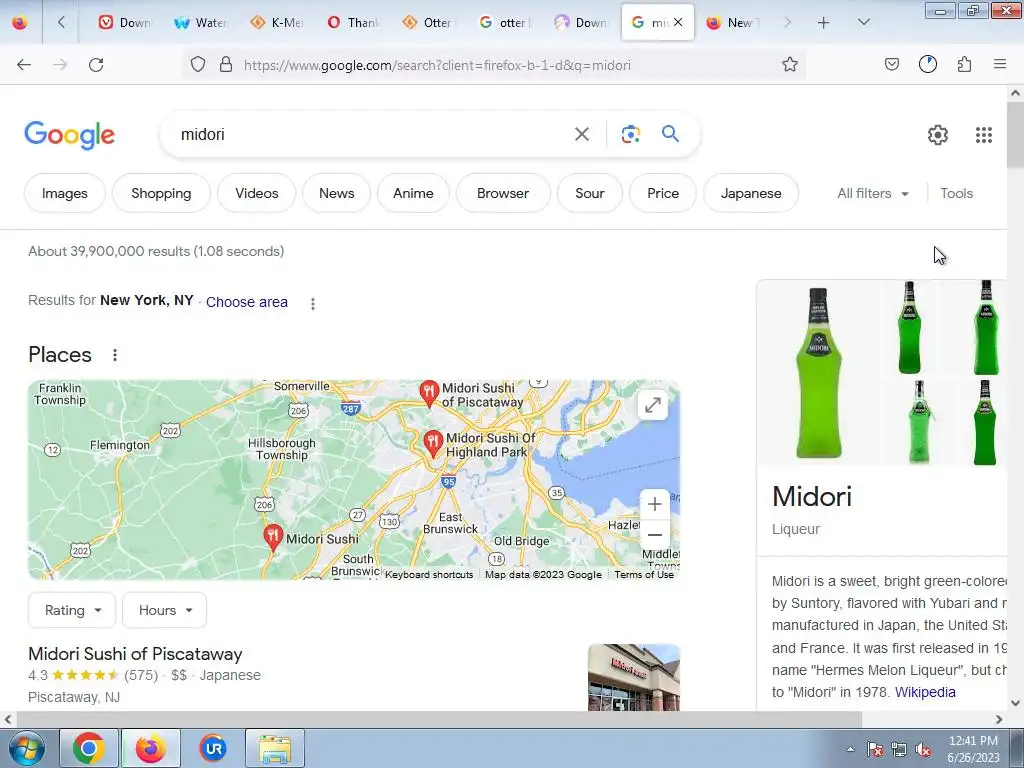The width and height of the screenshot is (1024, 768).
Task: Select the Sour filter chip
Action: click(x=590, y=193)
